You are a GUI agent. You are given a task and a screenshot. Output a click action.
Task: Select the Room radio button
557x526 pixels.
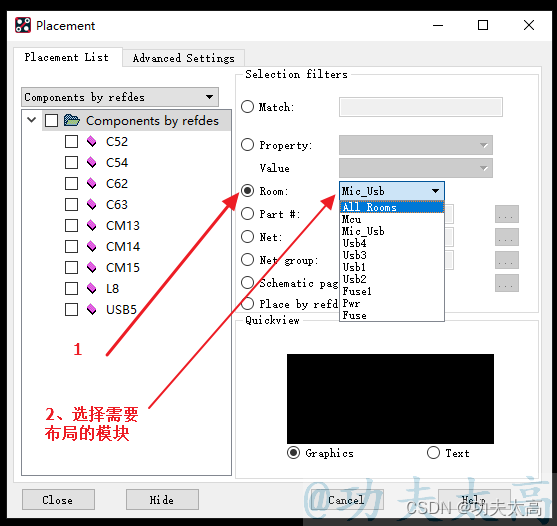248,191
